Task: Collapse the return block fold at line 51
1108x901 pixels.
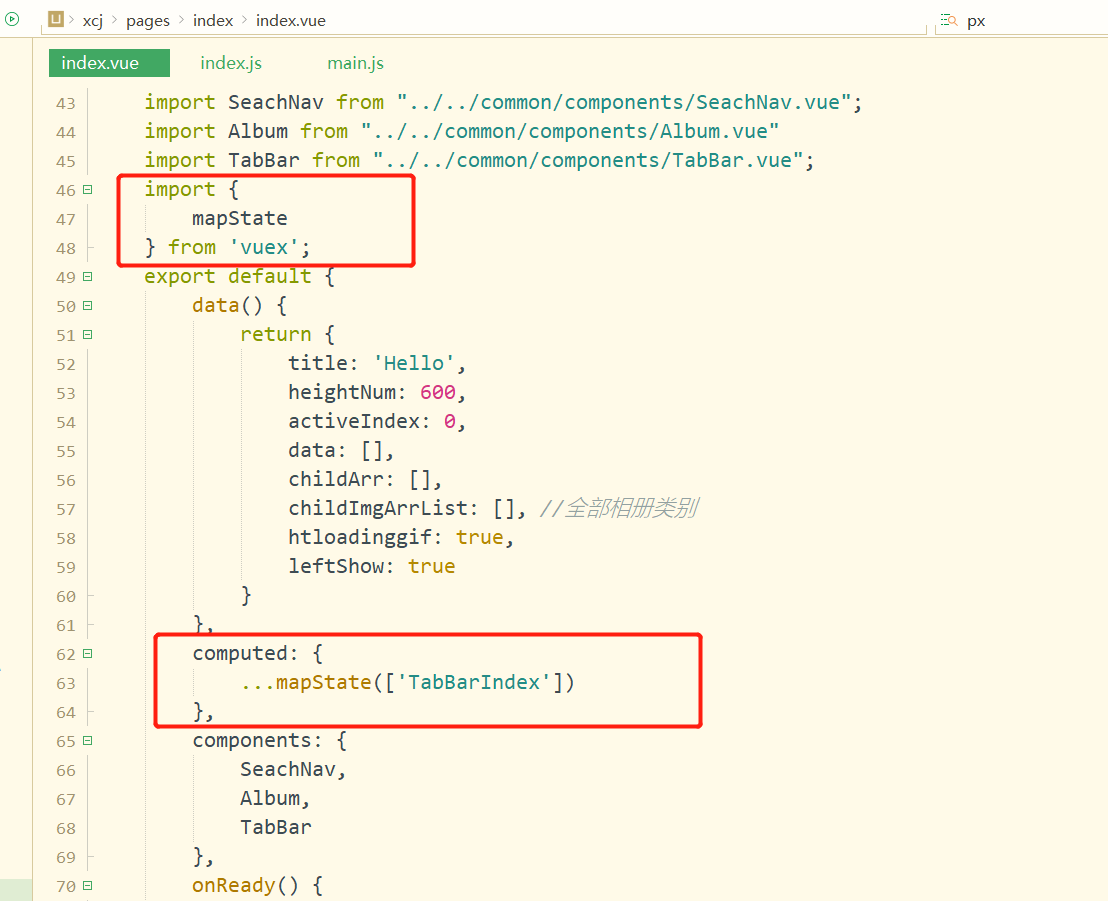Action: pos(88,334)
